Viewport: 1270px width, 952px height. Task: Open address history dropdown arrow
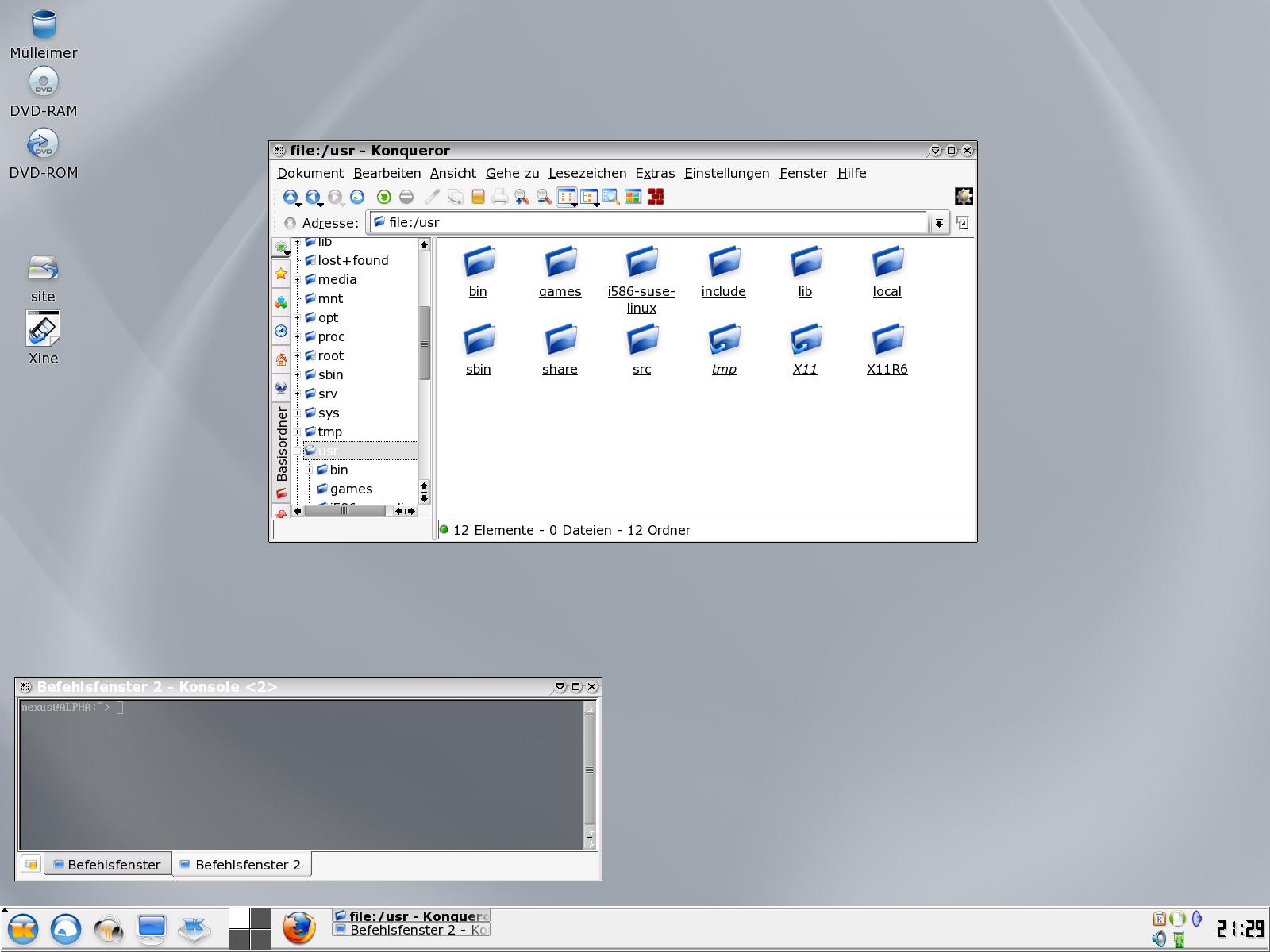[x=939, y=223]
